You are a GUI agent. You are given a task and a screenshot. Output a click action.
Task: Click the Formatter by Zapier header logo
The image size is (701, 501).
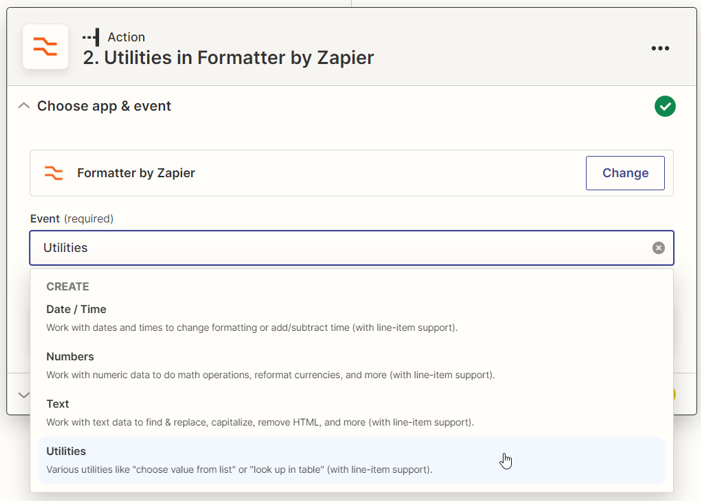tap(45, 47)
